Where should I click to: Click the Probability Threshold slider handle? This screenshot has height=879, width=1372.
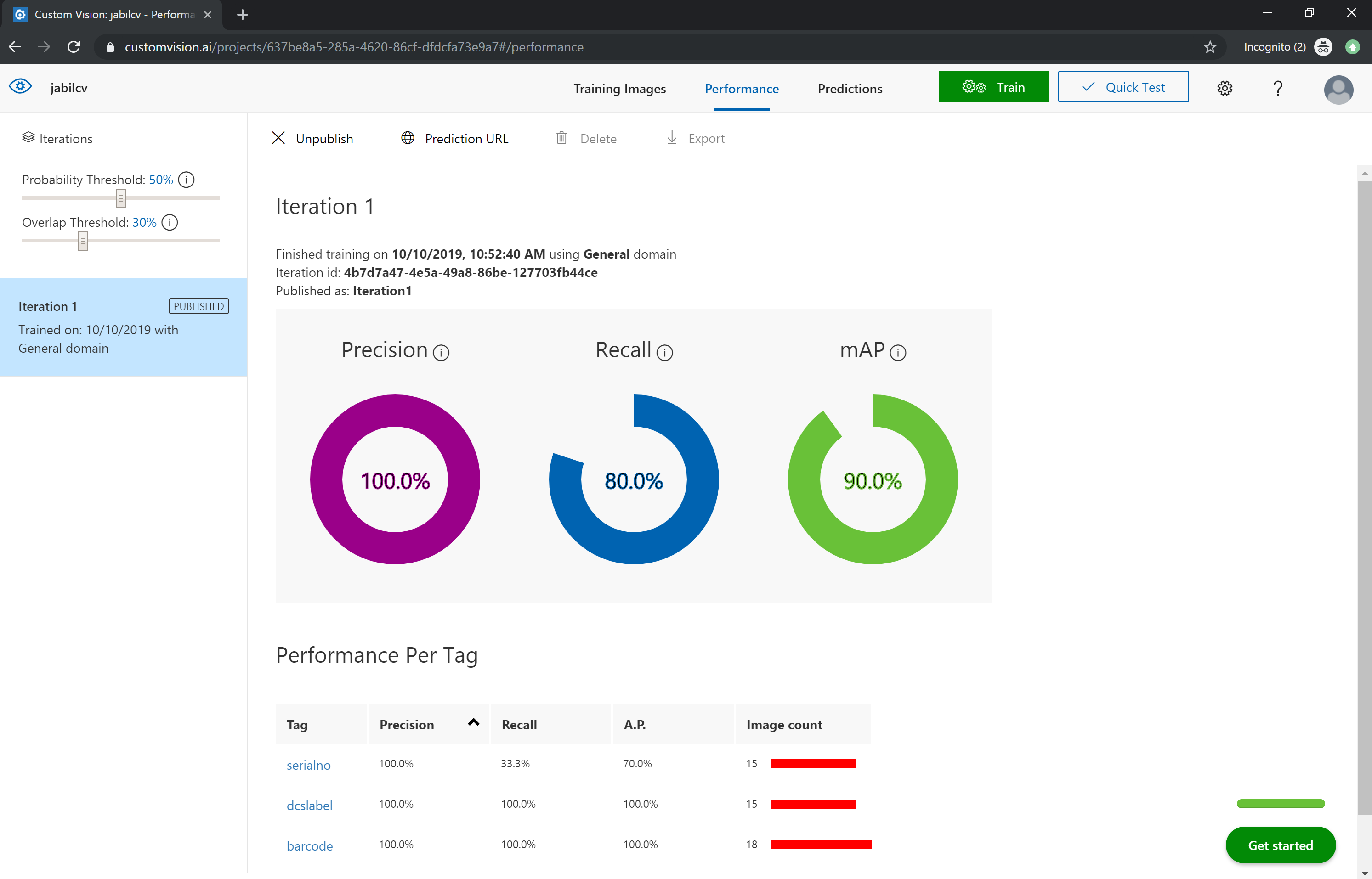tap(120, 198)
